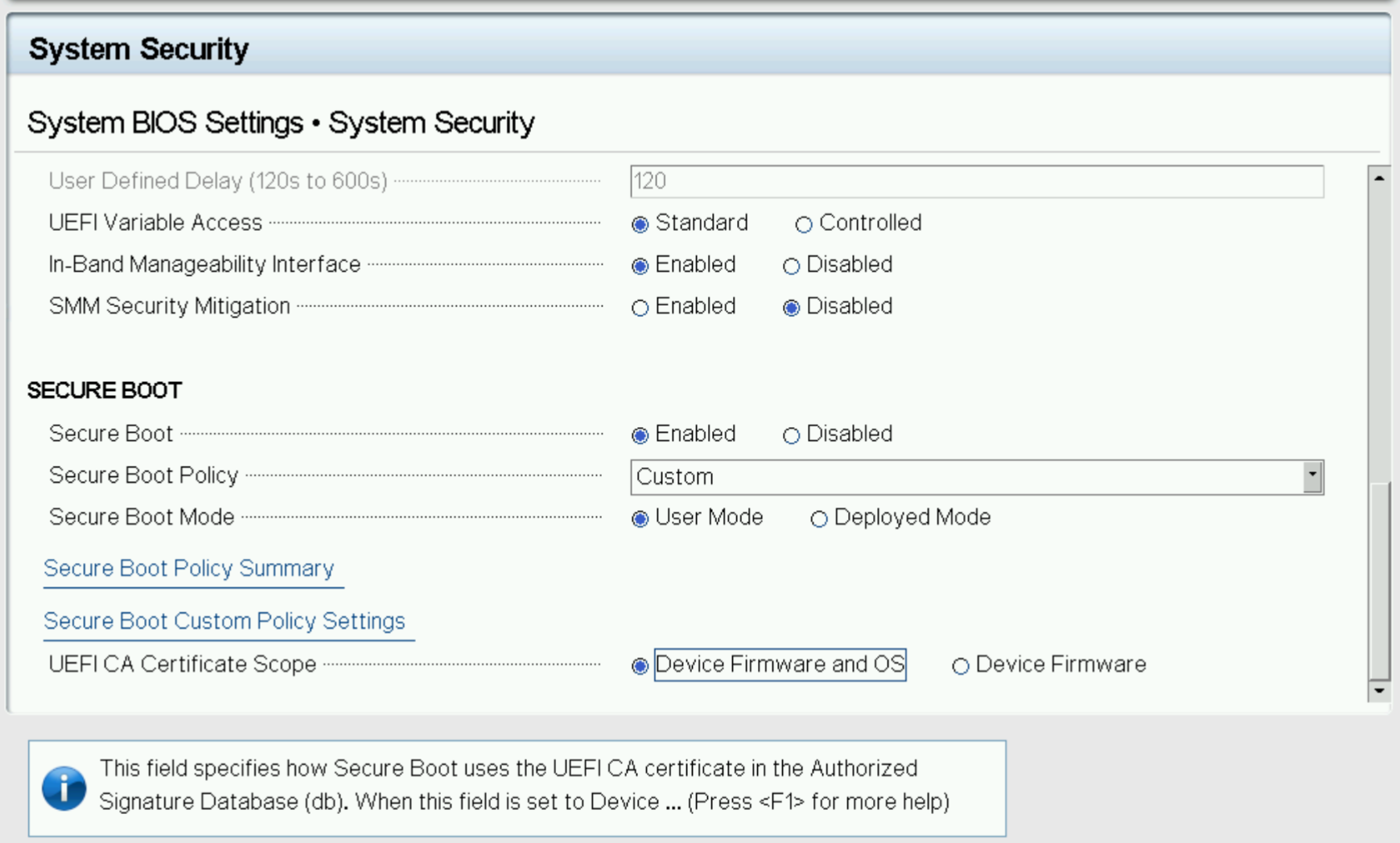Image resolution: width=1400 pixels, height=843 pixels.
Task: Select Disabled for SMM Security Mitigation
Action: click(x=792, y=307)
